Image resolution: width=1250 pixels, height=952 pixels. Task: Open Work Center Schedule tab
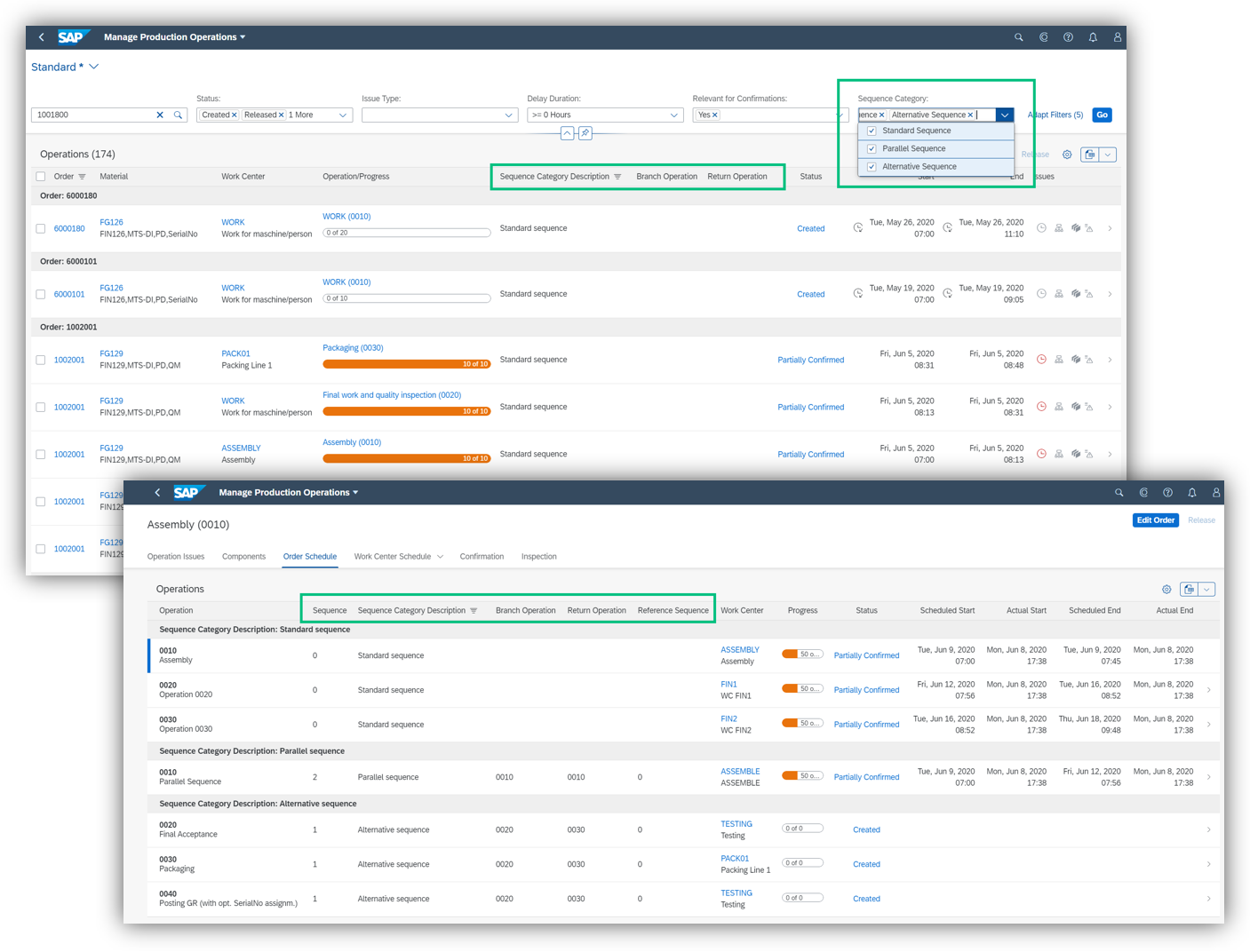[393, 557]
